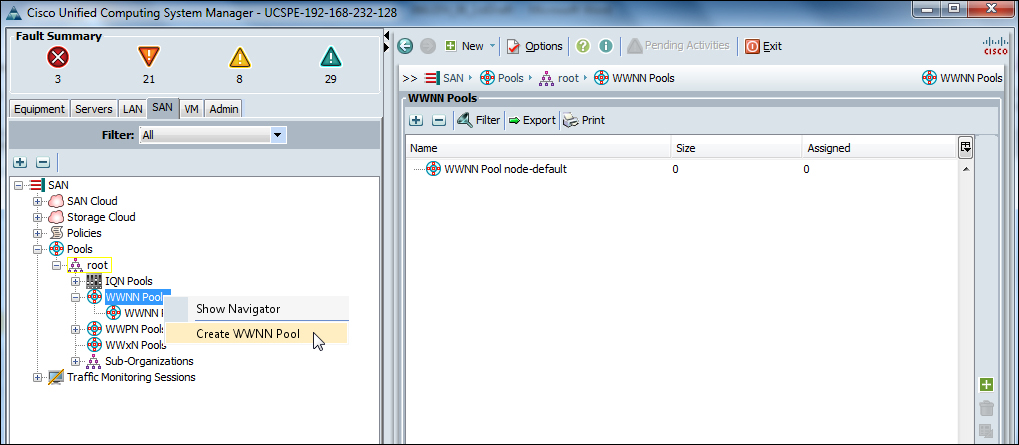This screenshot has height=445, width=1019.
Task: Expand all nodes in navigation tree
Action: pyautogui.click(x=20, y=162)
